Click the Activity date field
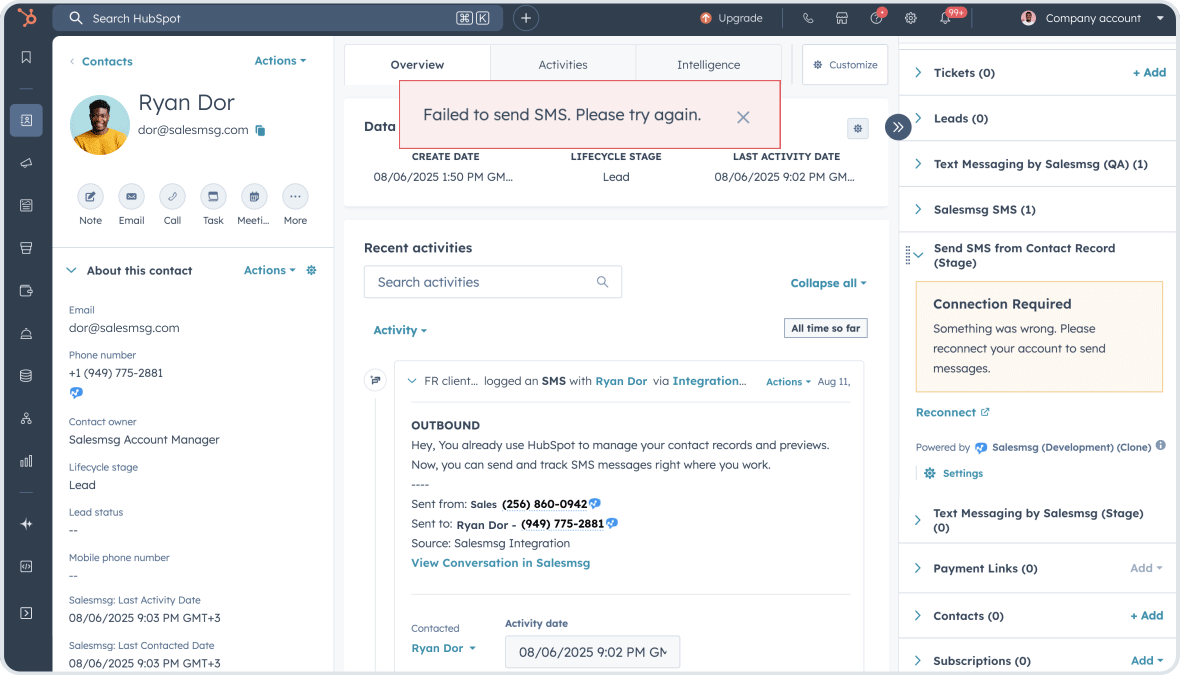 click(592, 652)
